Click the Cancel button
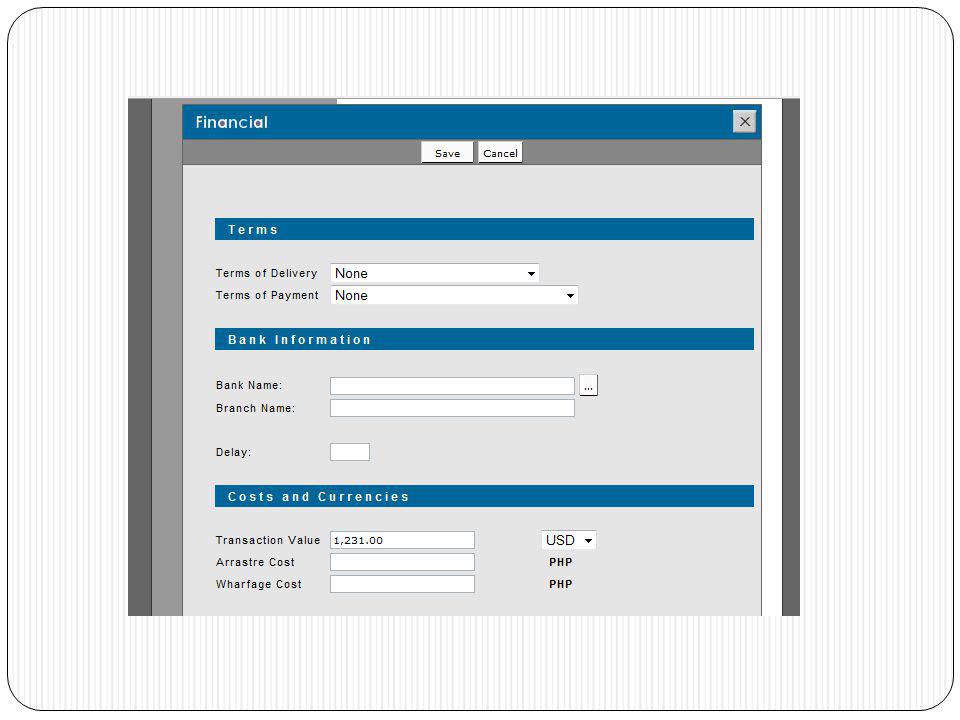The image size is (960, 720). tap(500, 153)
